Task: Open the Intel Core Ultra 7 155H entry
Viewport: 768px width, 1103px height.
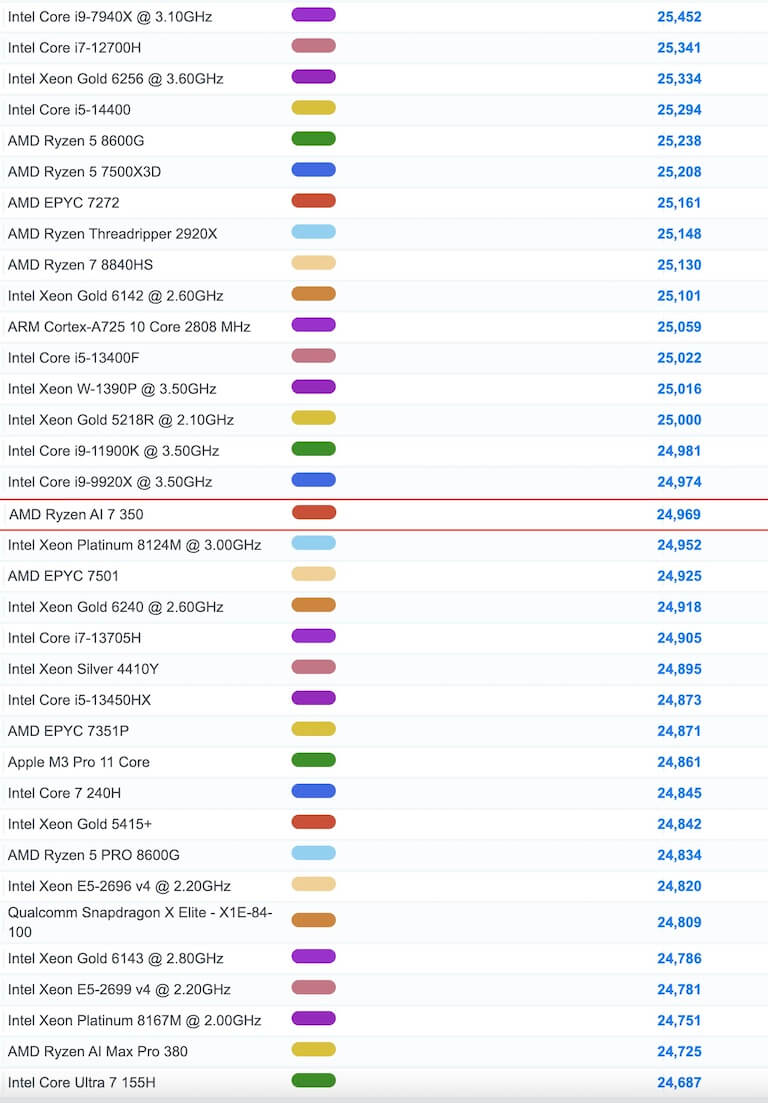Action: (x=82, y=1082)
